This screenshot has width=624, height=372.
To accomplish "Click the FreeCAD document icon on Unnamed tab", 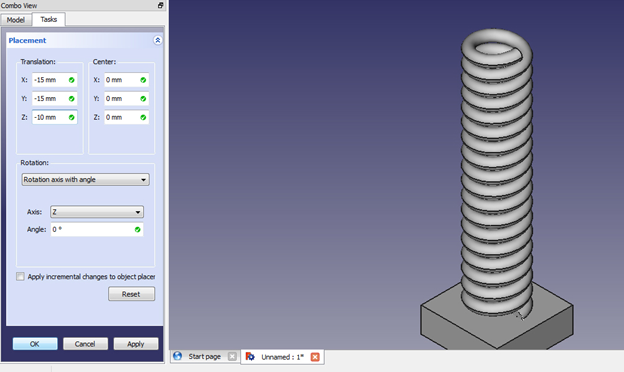I will (x=250, y=356).
